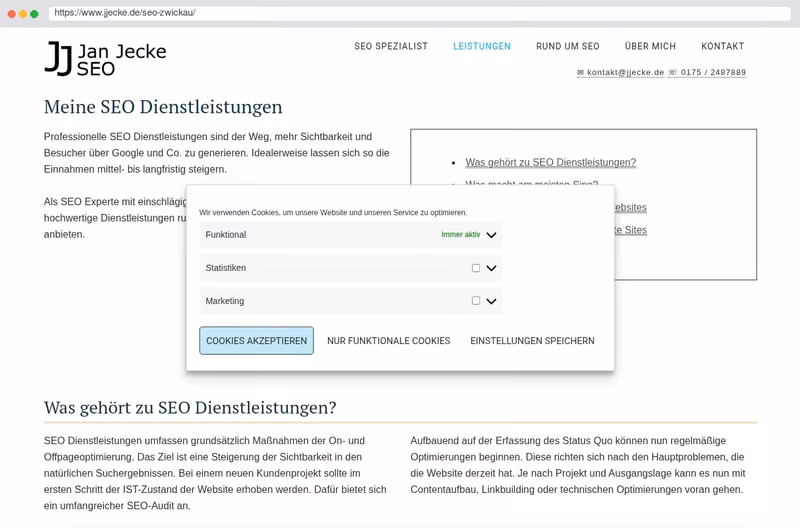
Task: Expand the Marketing cookie category
Action: [x=491, y=301]
